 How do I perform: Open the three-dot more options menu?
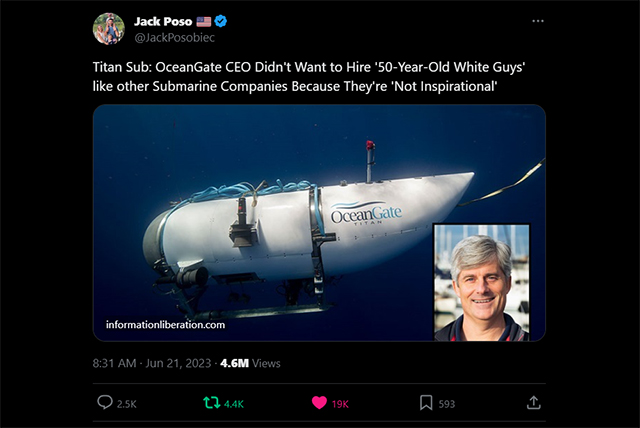[538, 21]
